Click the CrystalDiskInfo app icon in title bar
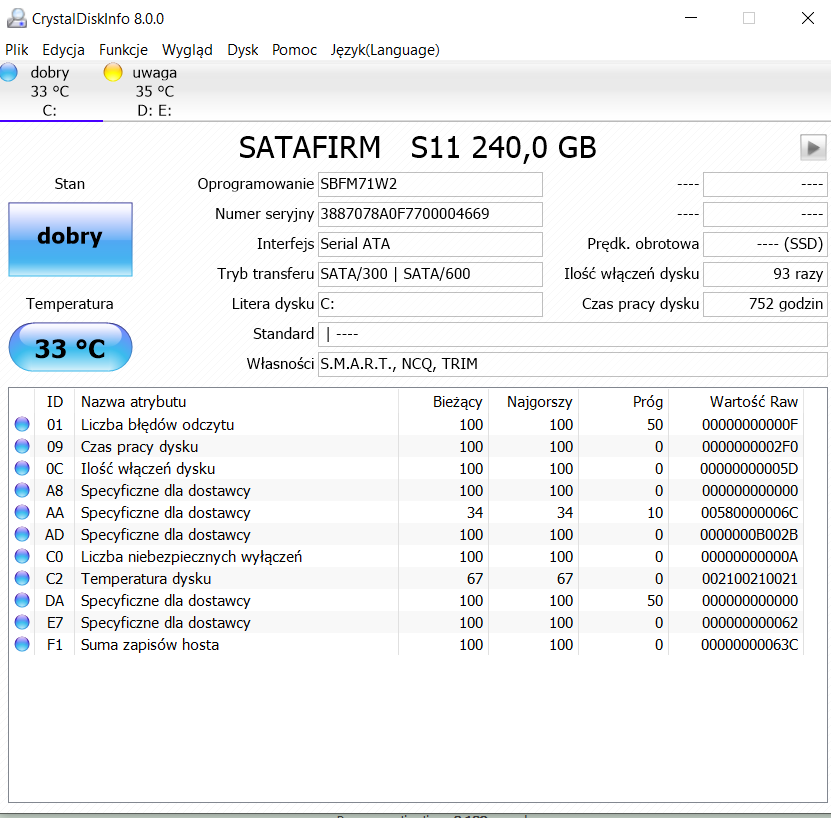 (x=16, y=19)
